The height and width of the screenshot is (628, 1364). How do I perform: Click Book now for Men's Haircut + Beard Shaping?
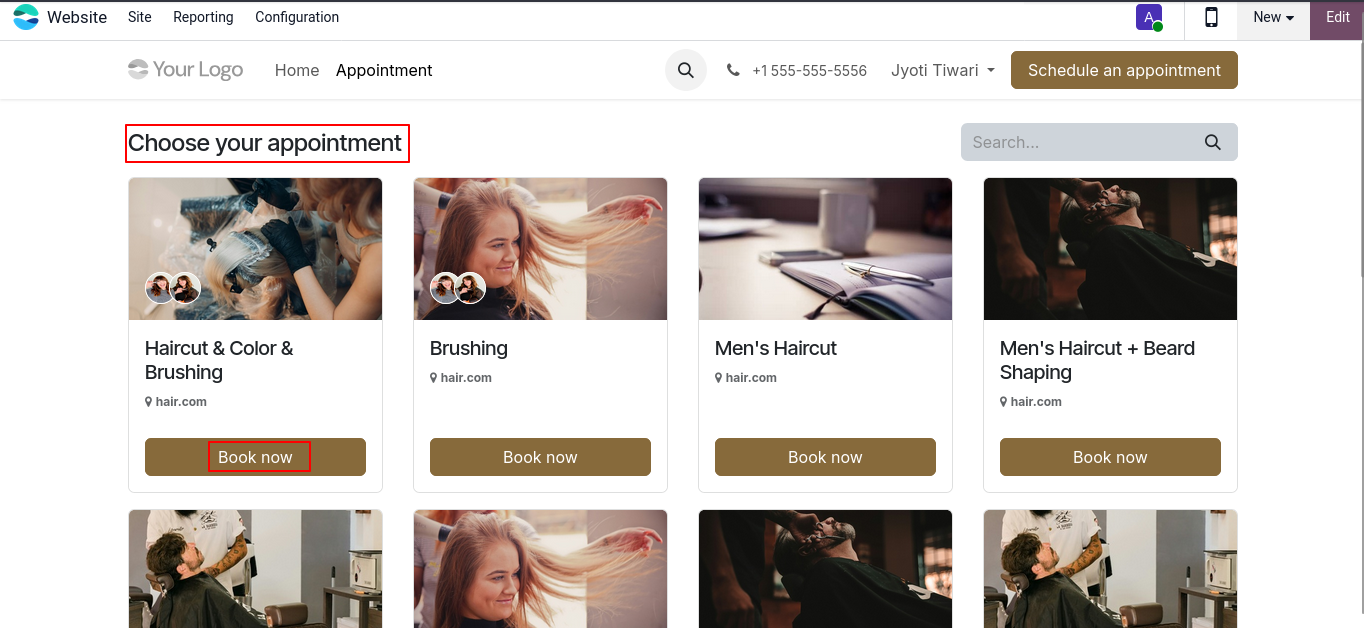(1110, 457)
